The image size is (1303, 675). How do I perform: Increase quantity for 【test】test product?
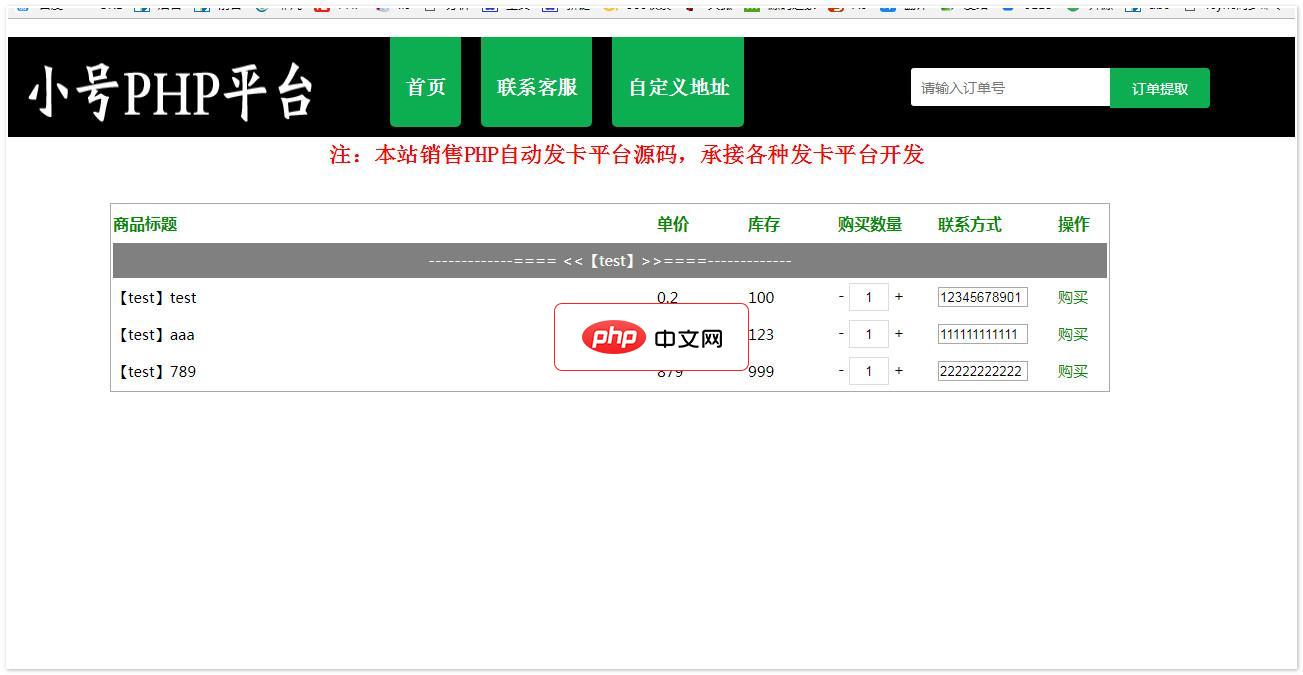[898, 296]
